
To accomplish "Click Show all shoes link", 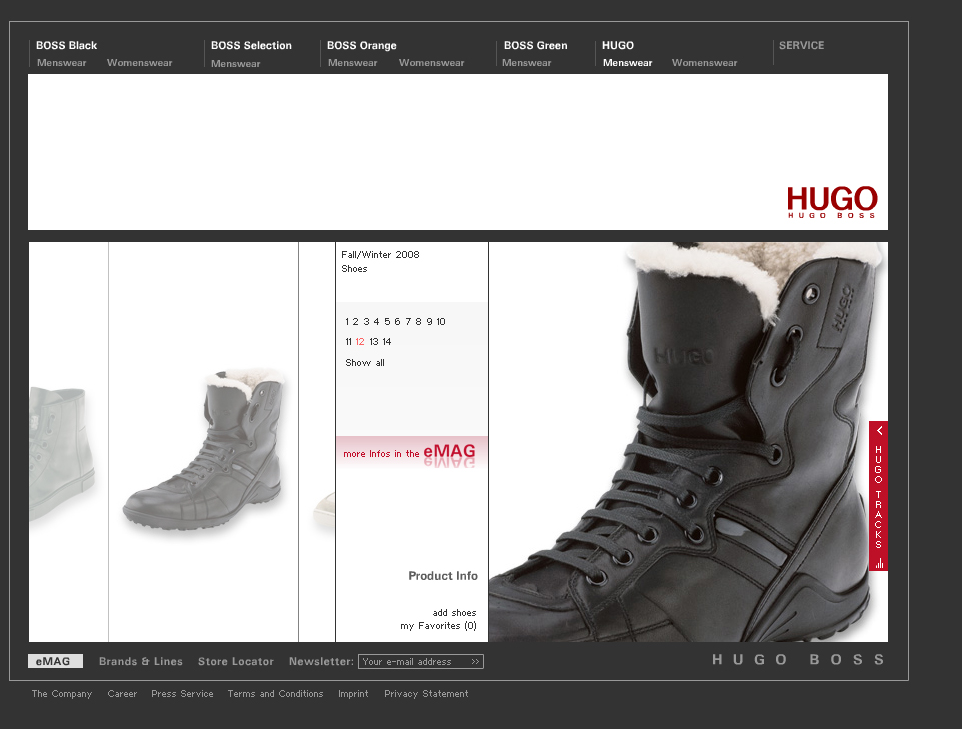I will click(364, 363).
